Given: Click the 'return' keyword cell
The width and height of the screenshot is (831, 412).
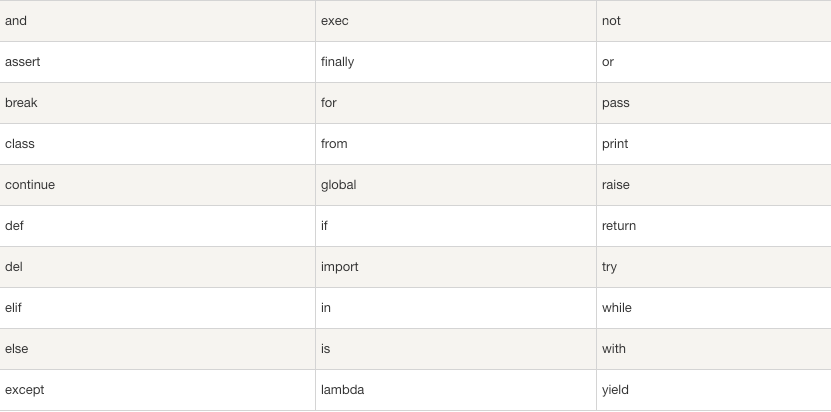Looking at the screenshot, I should pyautogui.click(x=619, y=226).
